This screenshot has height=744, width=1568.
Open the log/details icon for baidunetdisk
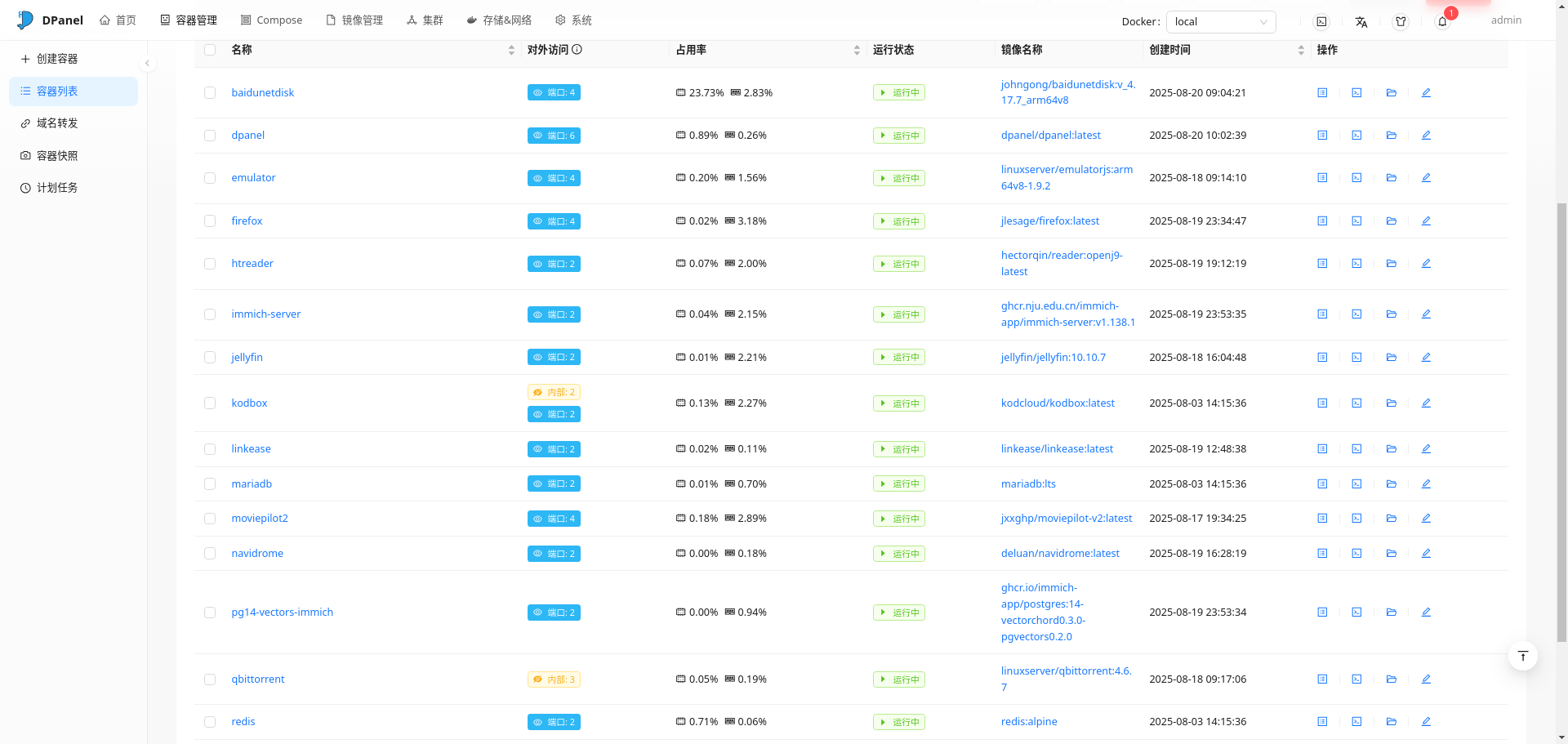[1322, 93]
